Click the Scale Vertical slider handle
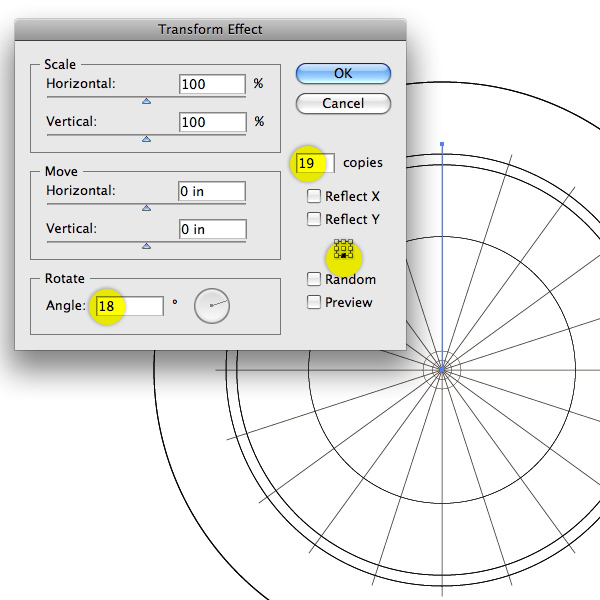This screenshot has height=600, width=600. pos(146,139)
